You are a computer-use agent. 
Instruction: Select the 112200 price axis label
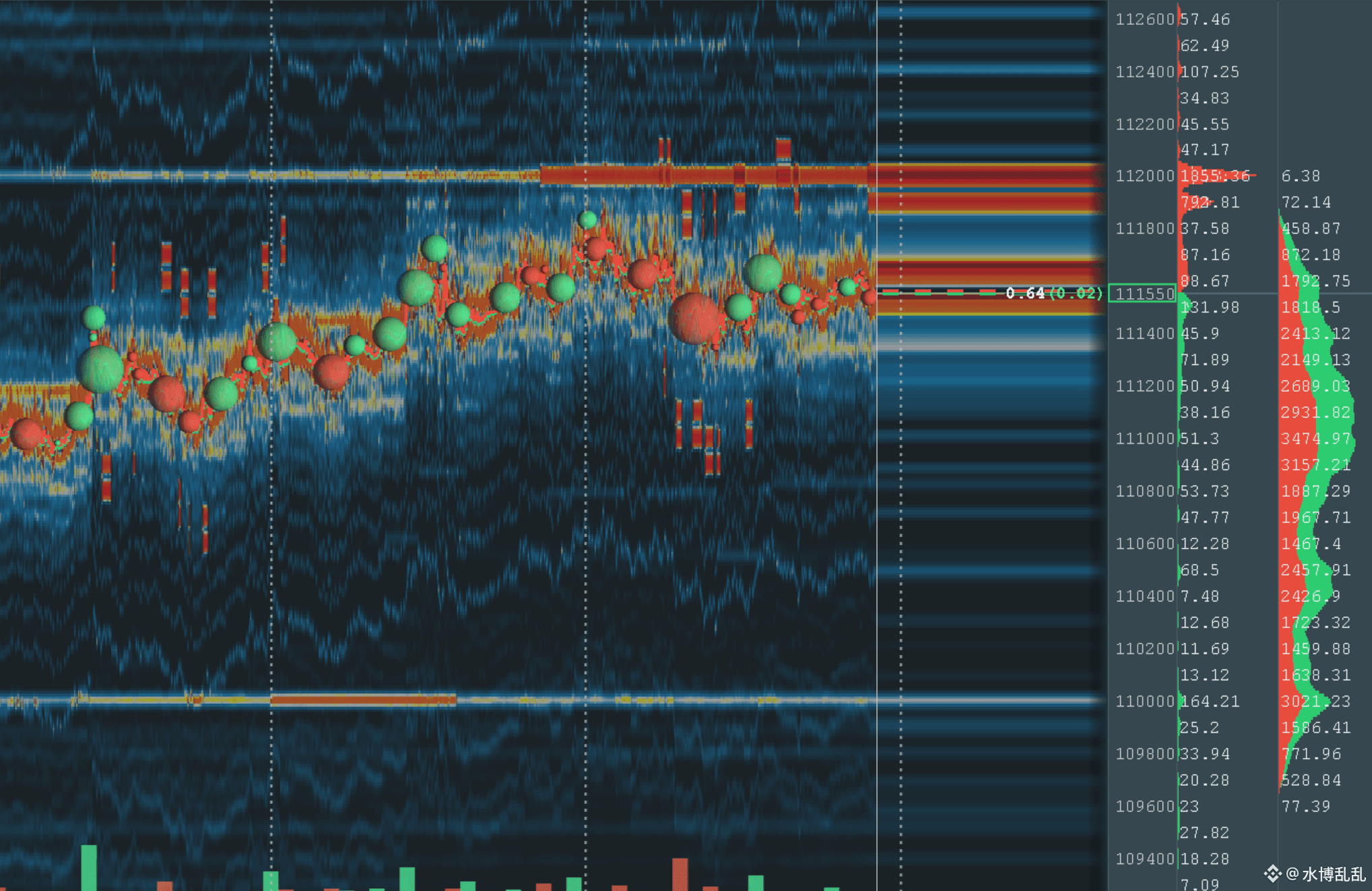point(1144,125)
